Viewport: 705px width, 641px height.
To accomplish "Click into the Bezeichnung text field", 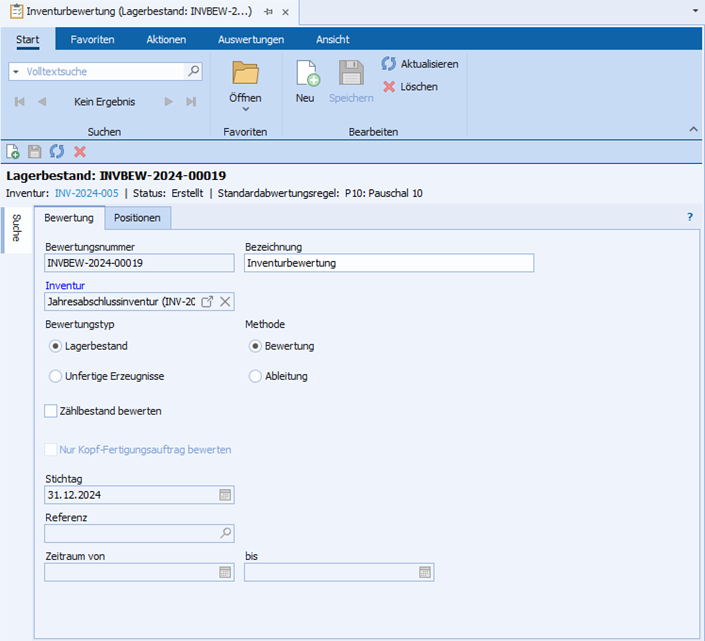I will tap(389, 263).
